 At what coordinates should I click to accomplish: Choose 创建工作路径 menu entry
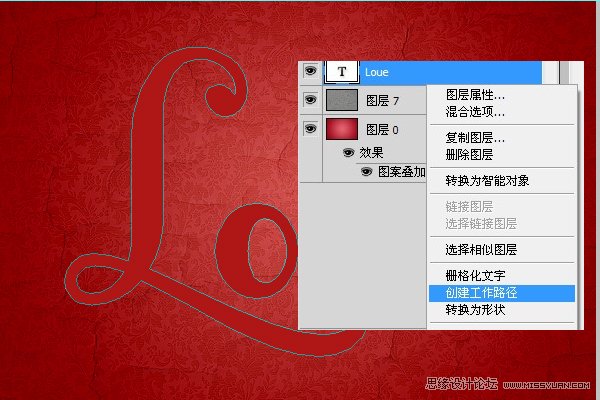(x=502, y=293)
